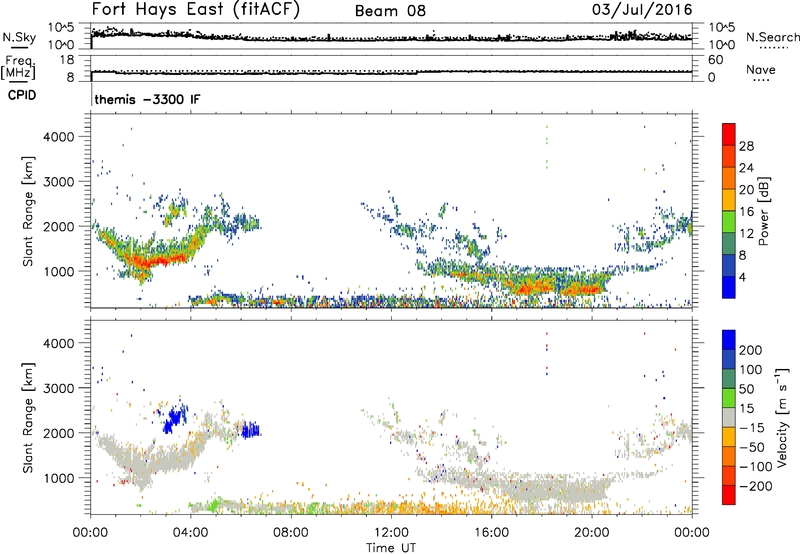Click the '00:00' tick at left of time axis
The width and height of the screenshot is (800, 554).
[90, 533]
